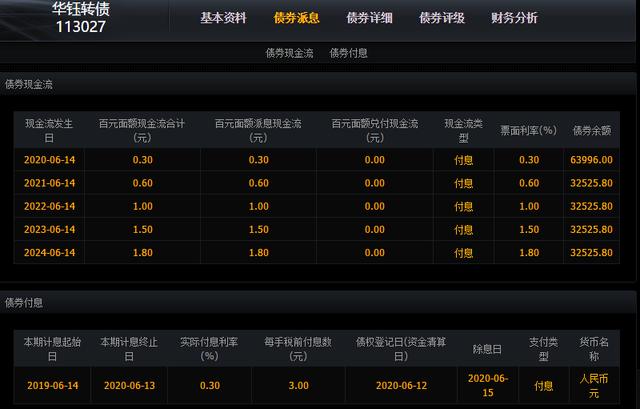Select the 债券派息 tab
The height and width of the screenshot is (409, 640).
[x=297, y=18]
